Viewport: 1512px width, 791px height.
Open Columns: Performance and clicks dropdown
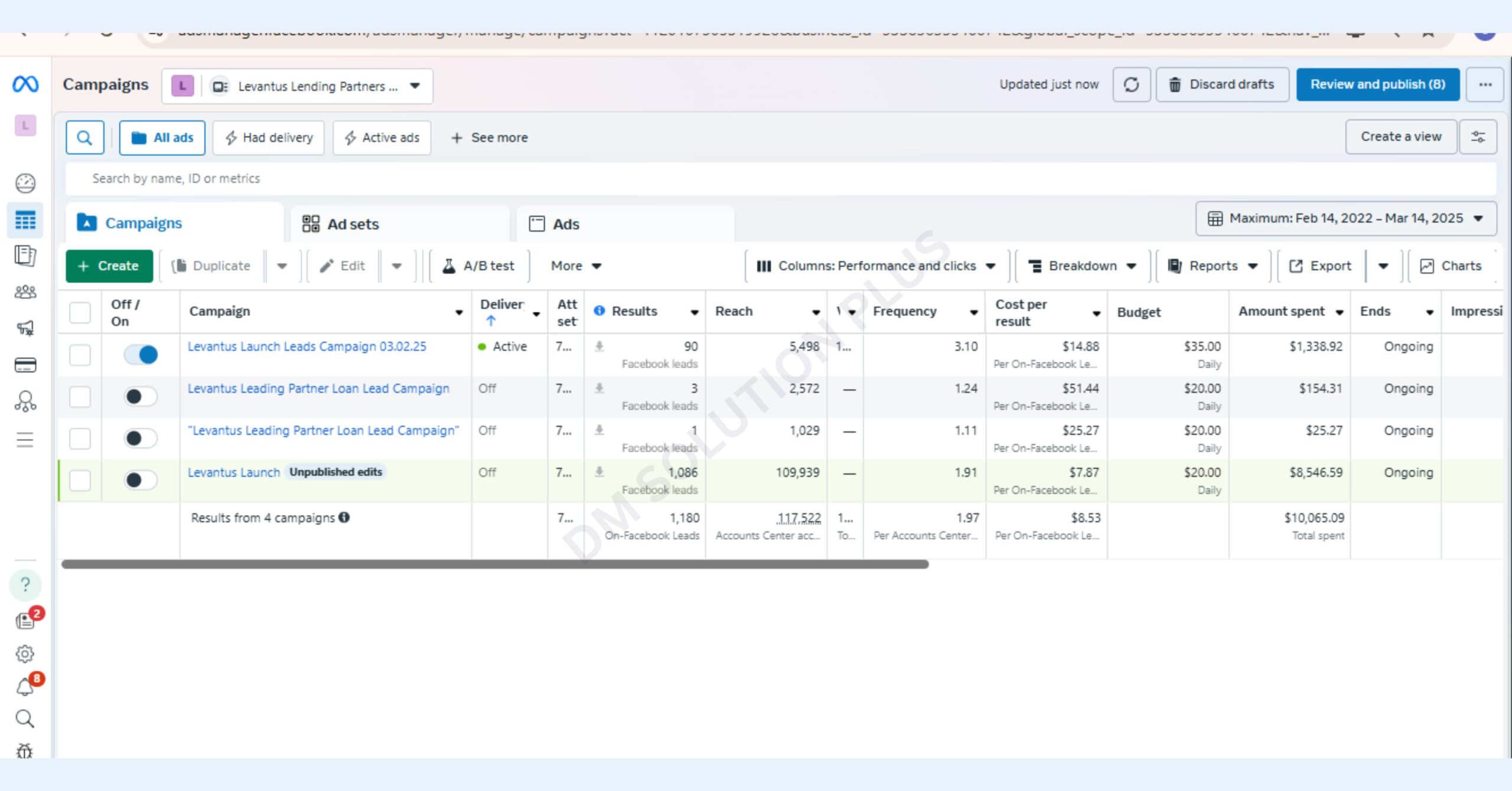[876, 266]
